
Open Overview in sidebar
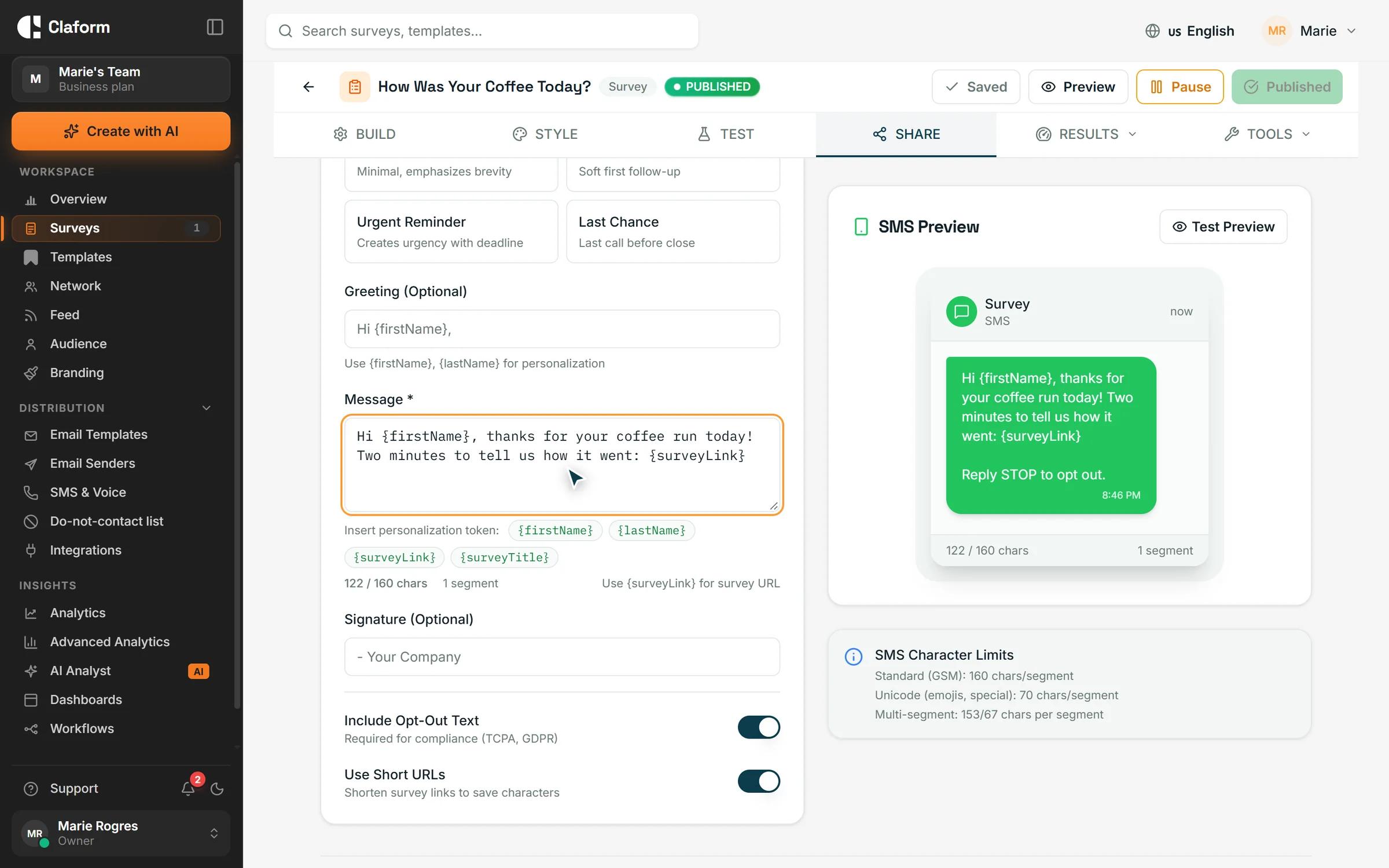pyautogui.click(x=116, y=199)
